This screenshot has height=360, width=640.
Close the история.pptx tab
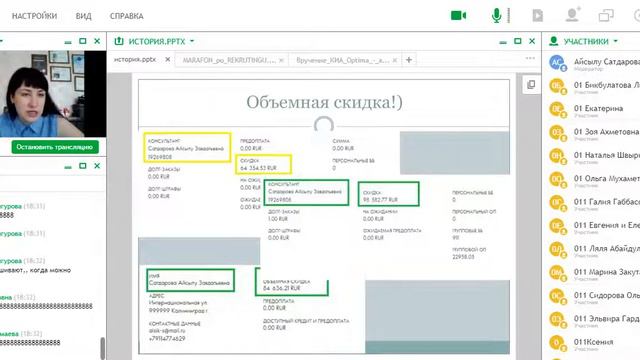coord(167,60)
